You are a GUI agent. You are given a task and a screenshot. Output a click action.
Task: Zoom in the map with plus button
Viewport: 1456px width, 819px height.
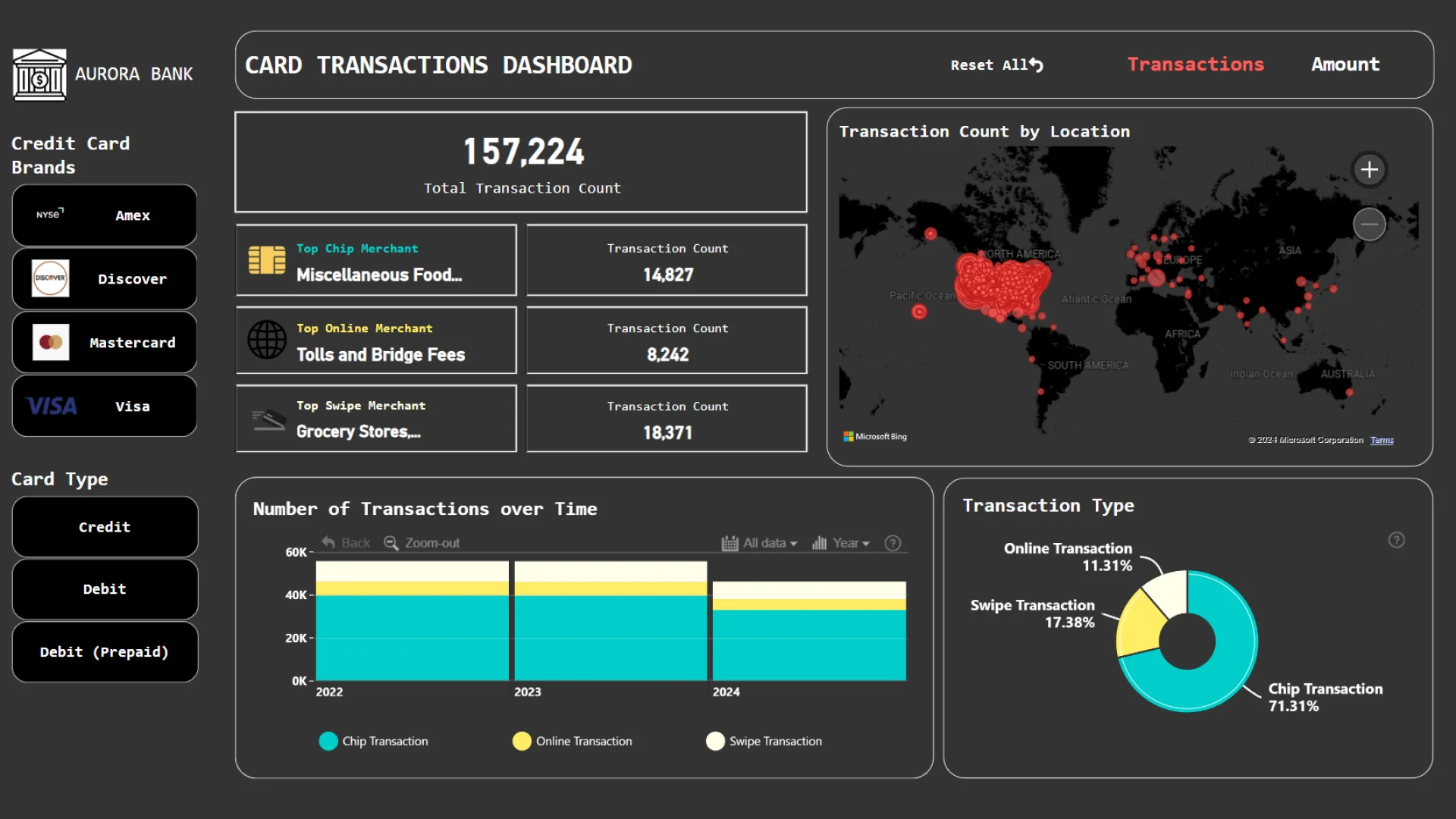pyautogui.click(x=1369, y=169)
